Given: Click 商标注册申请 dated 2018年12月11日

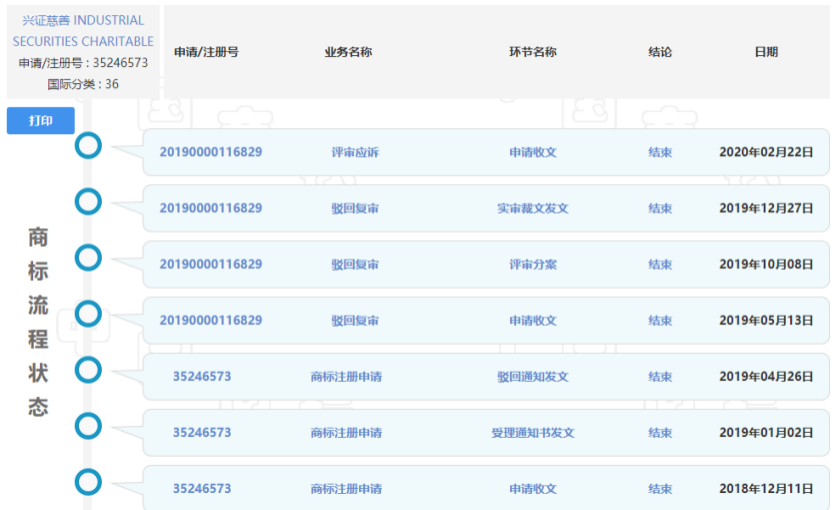Looking at the screenshot, I should point(346,489).
